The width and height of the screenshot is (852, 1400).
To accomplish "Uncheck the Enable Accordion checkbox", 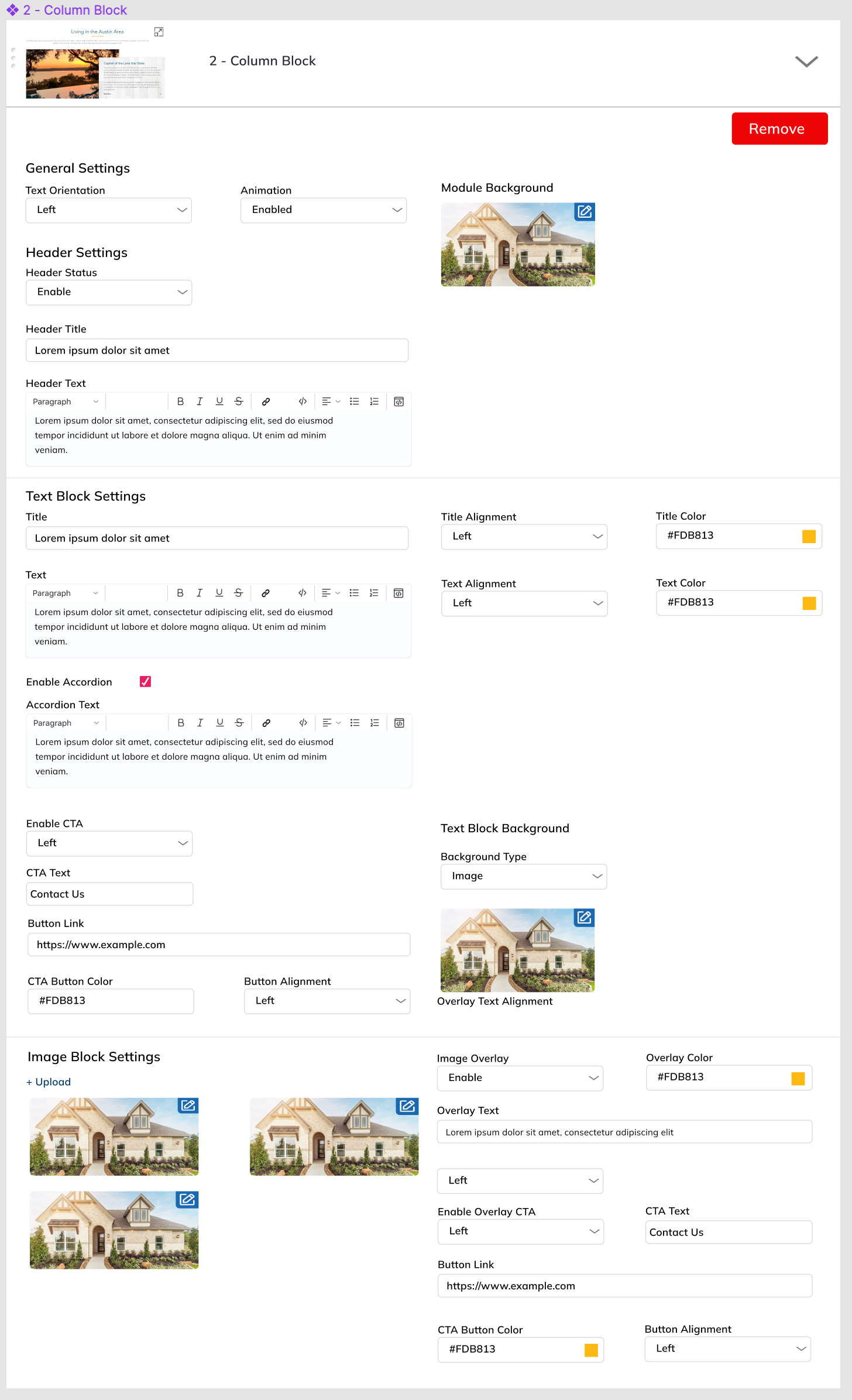I will (145, 681).
